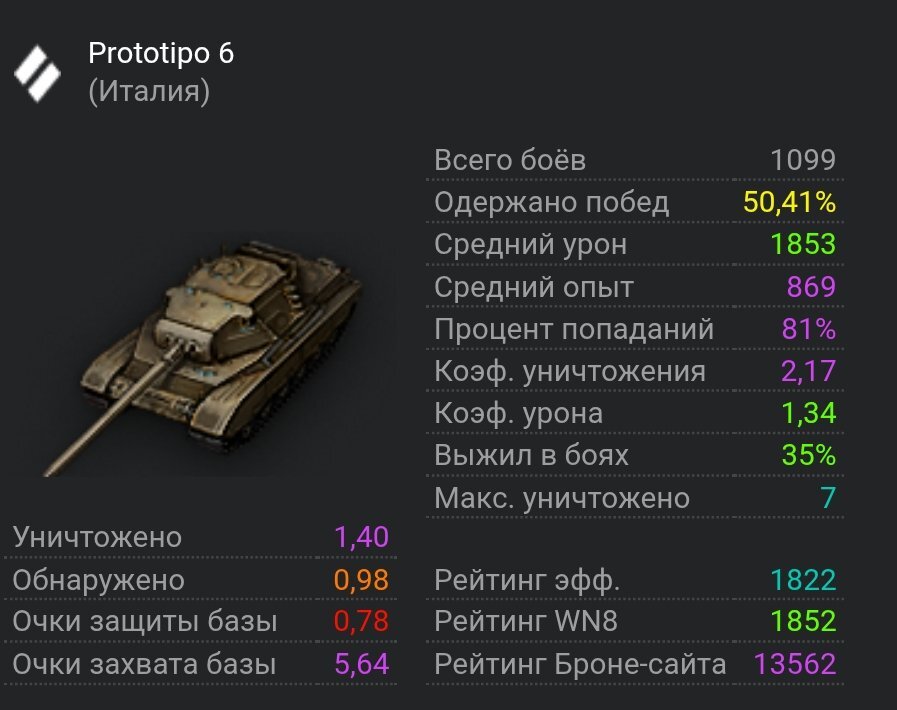Click the Обнаружено label
The image size is (897, 710).
[99, 580]
